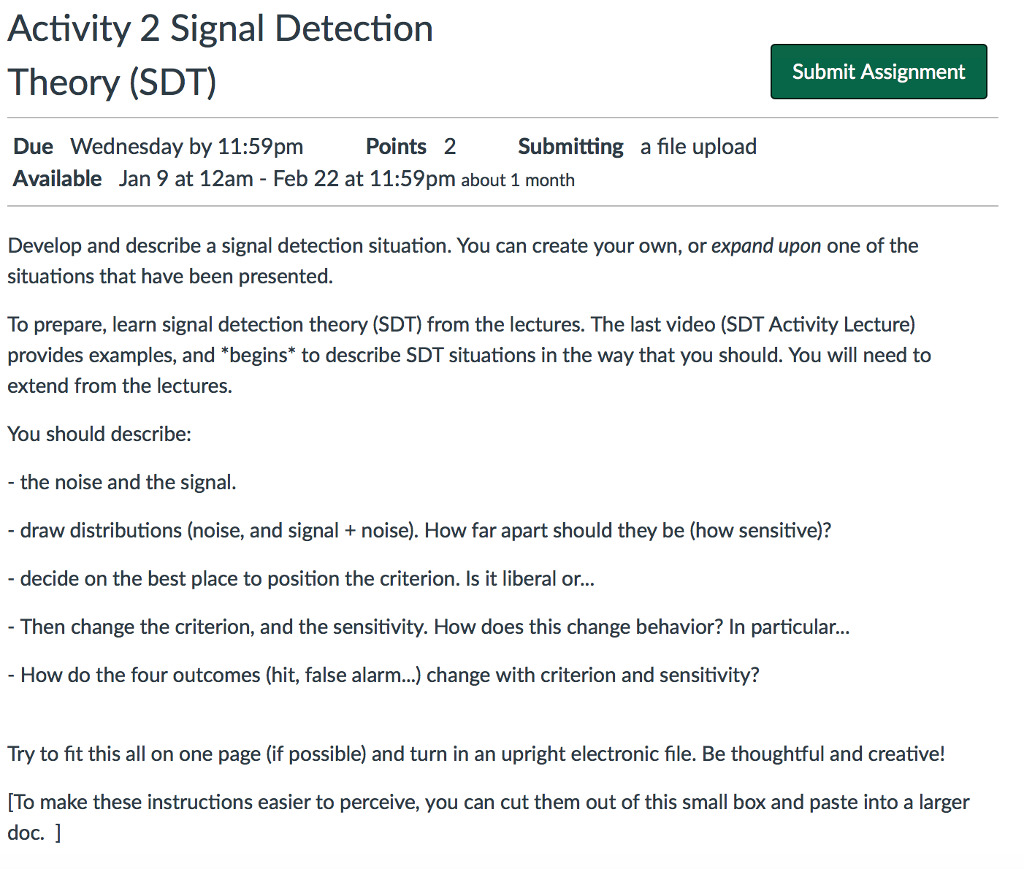Click the bracketed note about cutting instructions out
1024x869 pixels.
tap(488, 801)
